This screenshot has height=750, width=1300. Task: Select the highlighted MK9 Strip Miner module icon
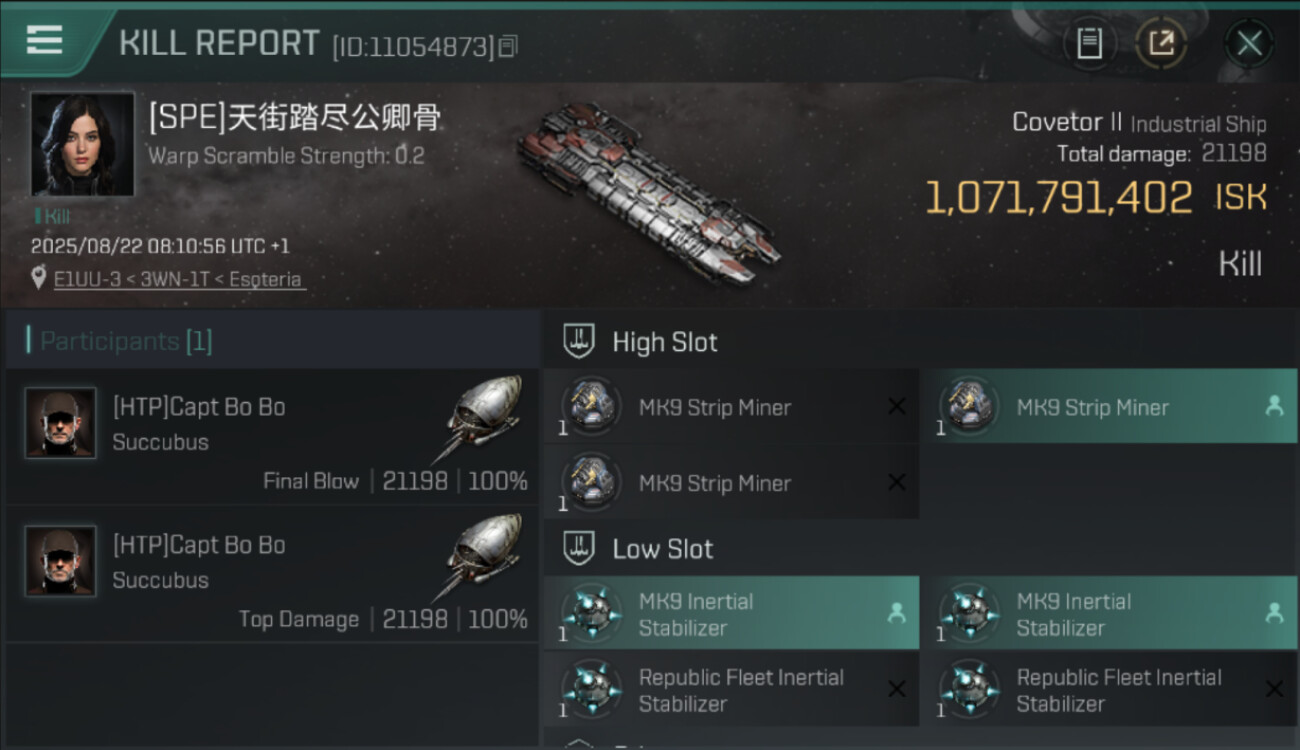coord(968,407)
